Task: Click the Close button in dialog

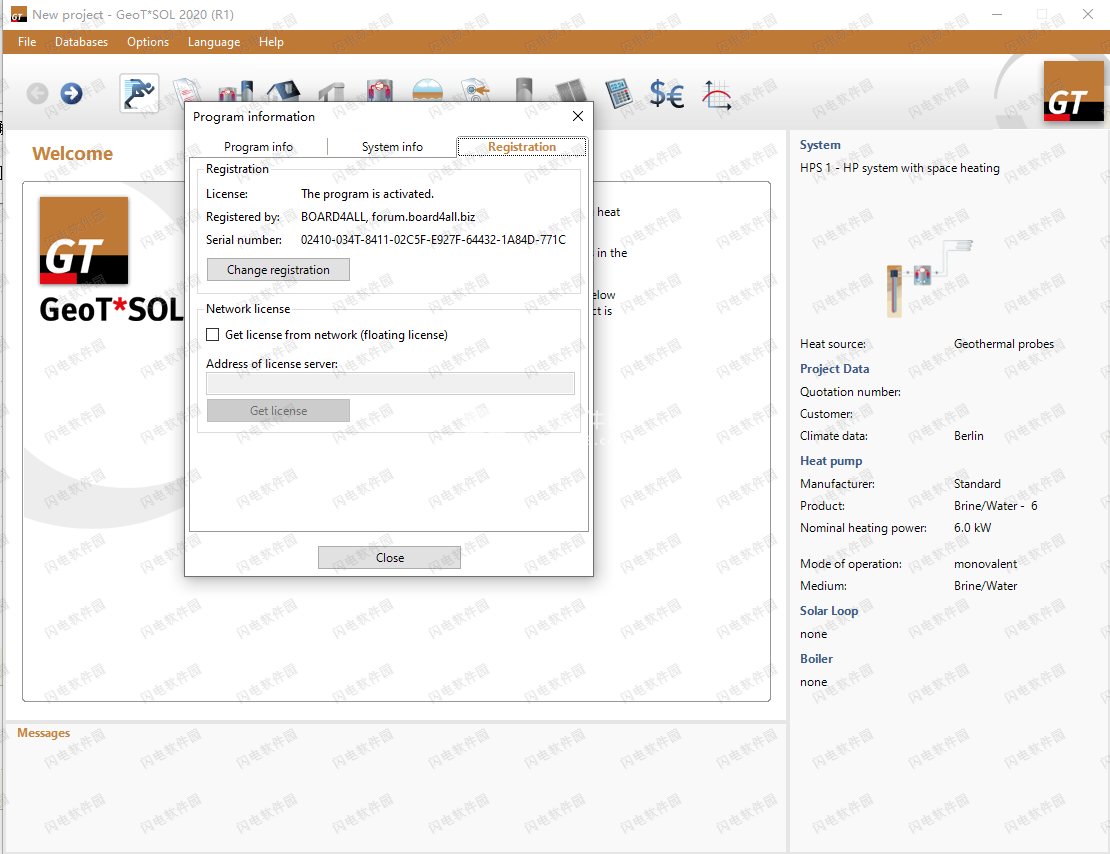Action: (x=389, y=558)
